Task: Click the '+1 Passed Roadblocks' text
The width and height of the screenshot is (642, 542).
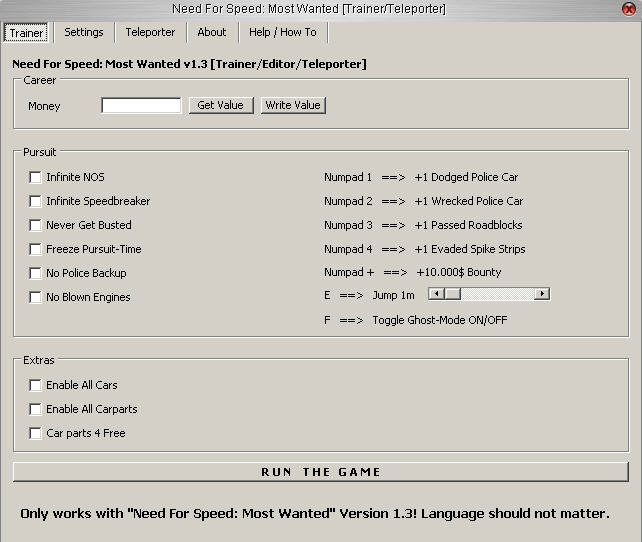Action: pos(468,225)
